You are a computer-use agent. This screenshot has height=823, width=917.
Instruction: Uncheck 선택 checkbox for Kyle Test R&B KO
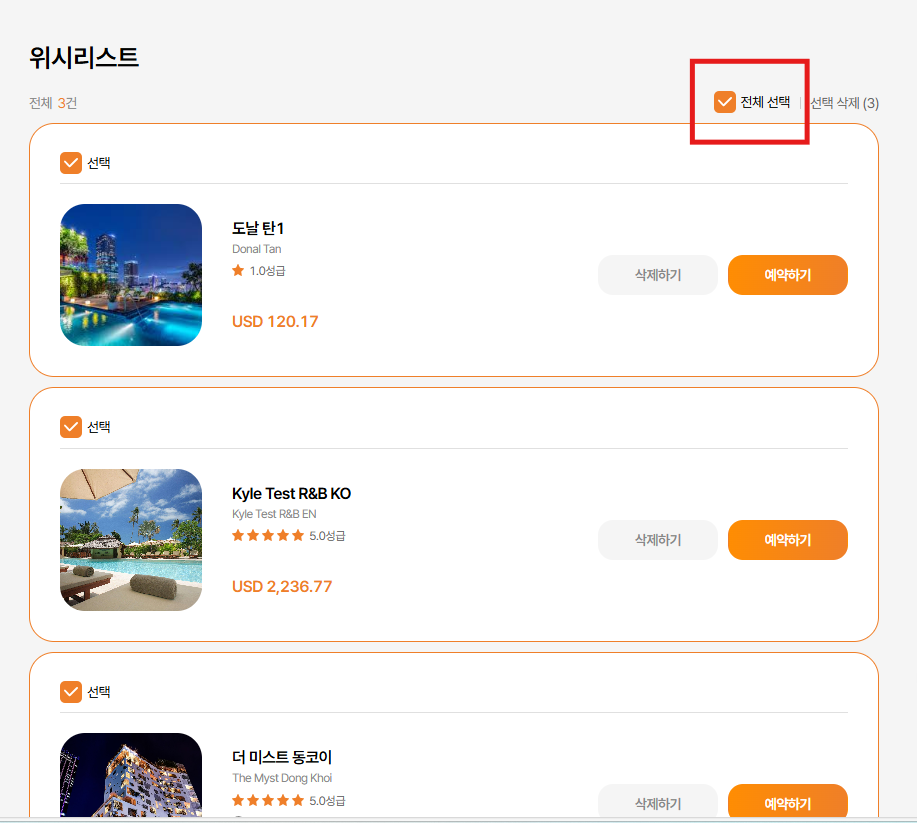tap(71, 427)
